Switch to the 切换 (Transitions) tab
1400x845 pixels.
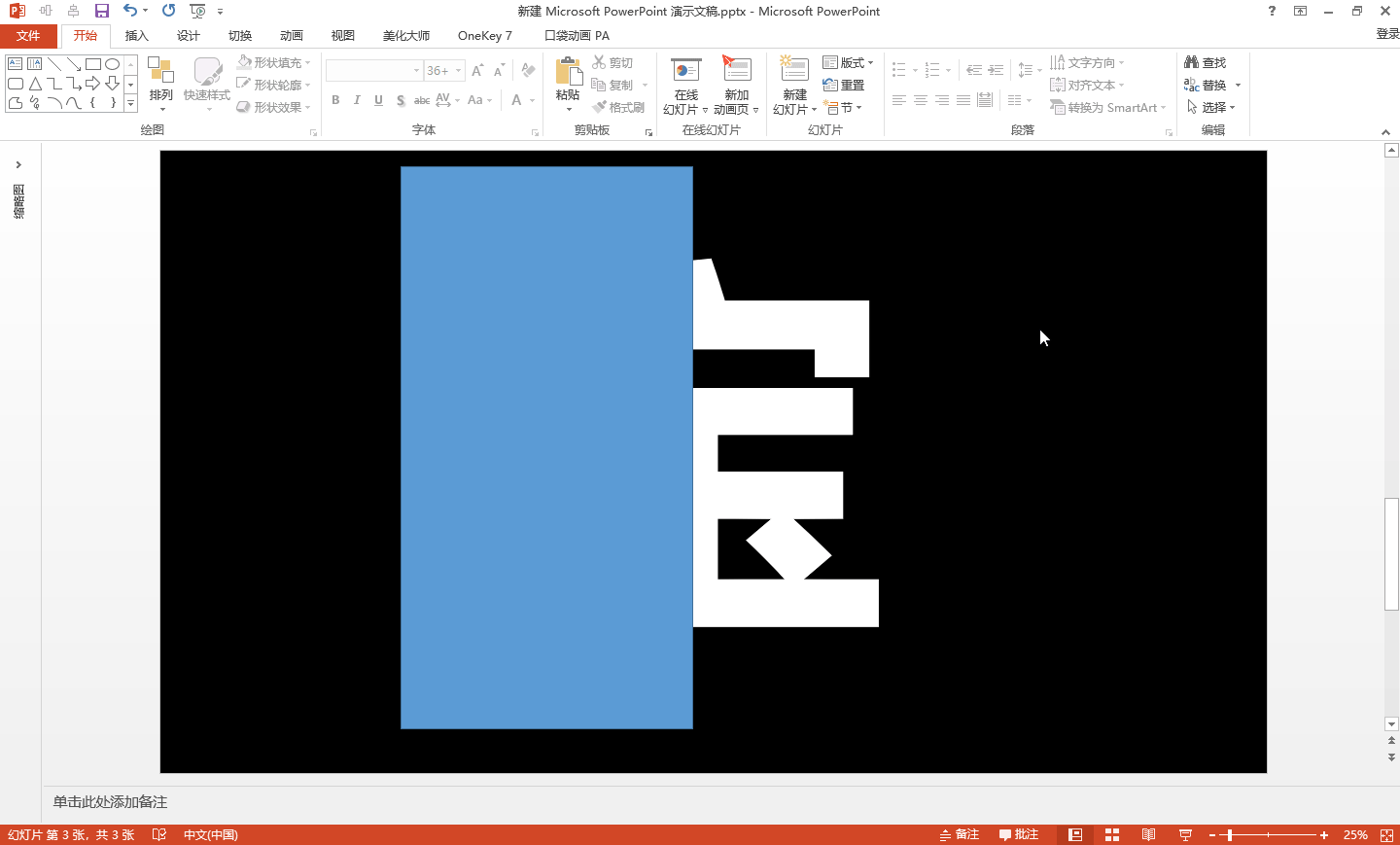(240, 36)
